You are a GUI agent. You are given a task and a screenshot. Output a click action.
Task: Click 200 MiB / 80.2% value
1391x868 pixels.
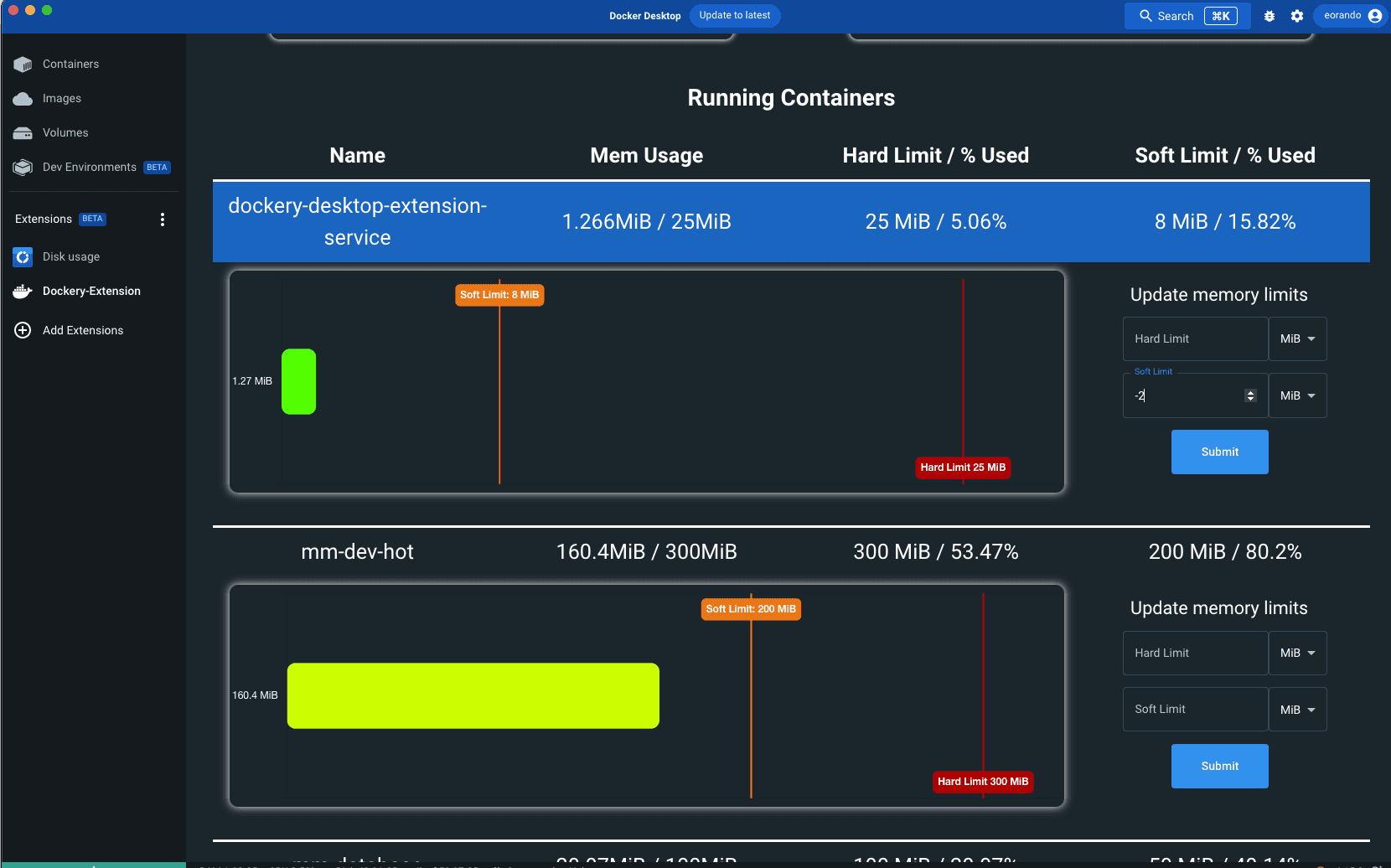(1225, 552)
